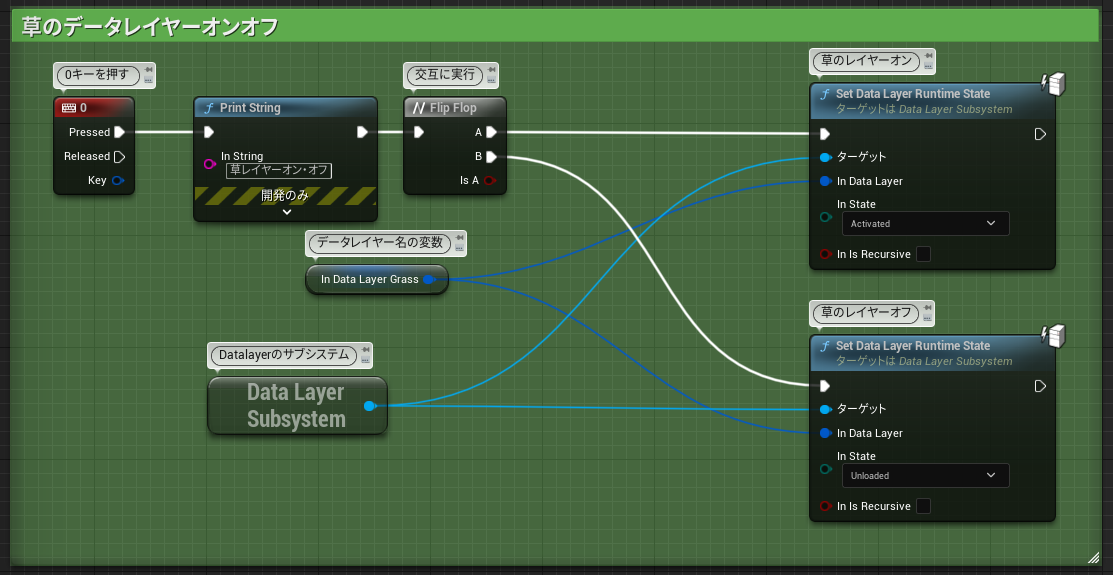Click the 開発のみ development-only label
The height and width of the screenshot is (575, 1113).
[x=285, y=196]
